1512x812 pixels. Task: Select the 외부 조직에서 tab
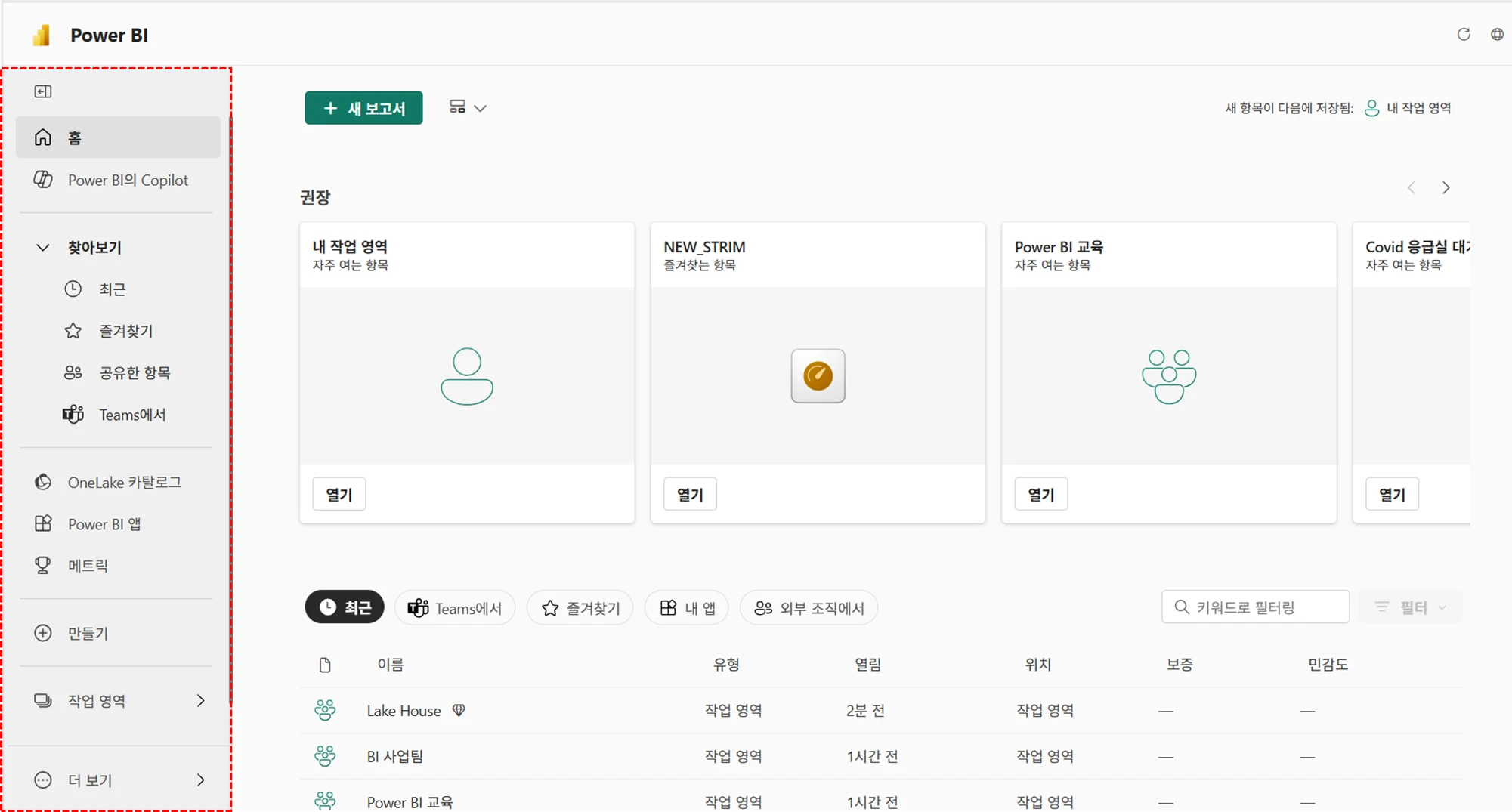point(809,608)
